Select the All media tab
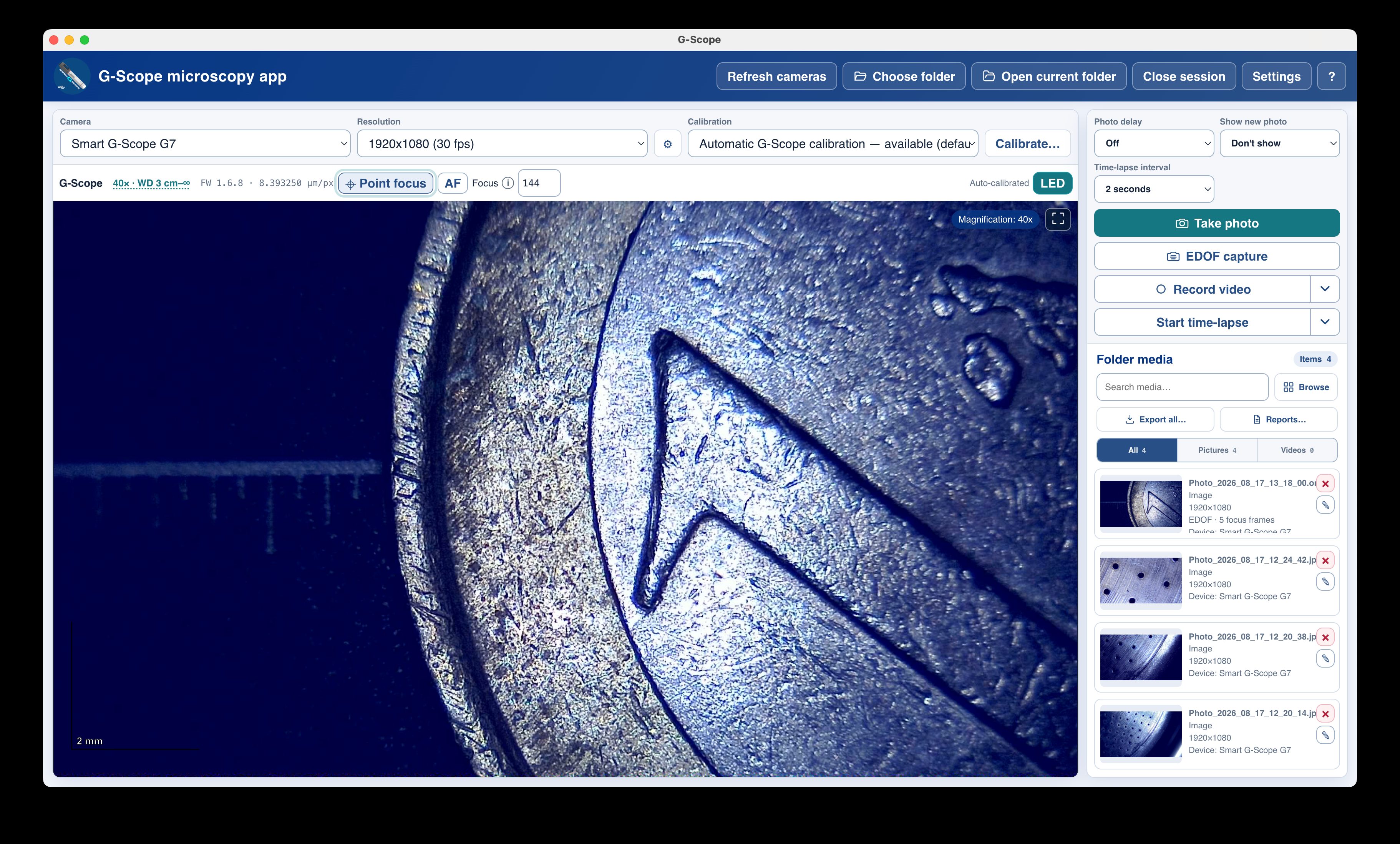 [x=1137, y=450]
